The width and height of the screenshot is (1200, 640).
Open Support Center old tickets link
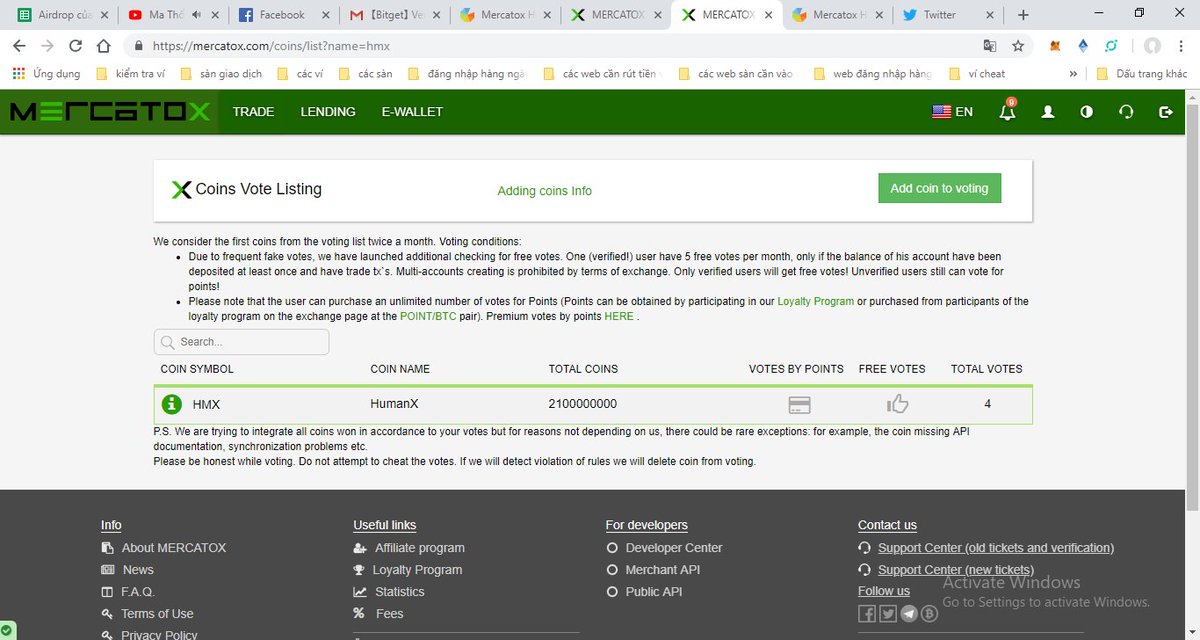[x=996, y=548]
